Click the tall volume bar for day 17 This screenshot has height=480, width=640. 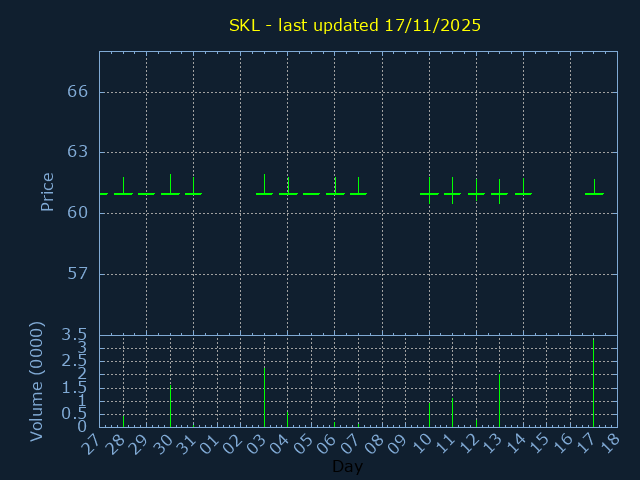tap(593, 382)
